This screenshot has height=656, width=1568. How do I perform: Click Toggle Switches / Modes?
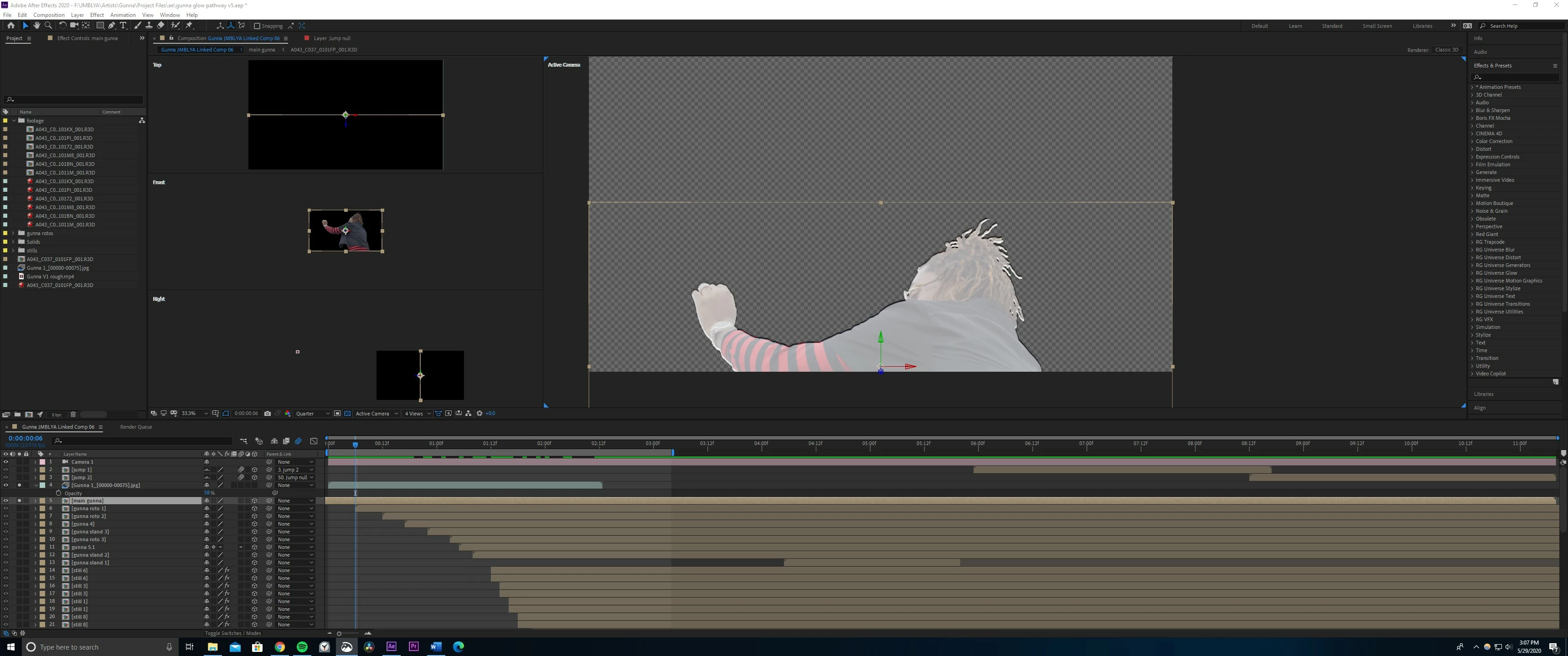click(232, 634)
